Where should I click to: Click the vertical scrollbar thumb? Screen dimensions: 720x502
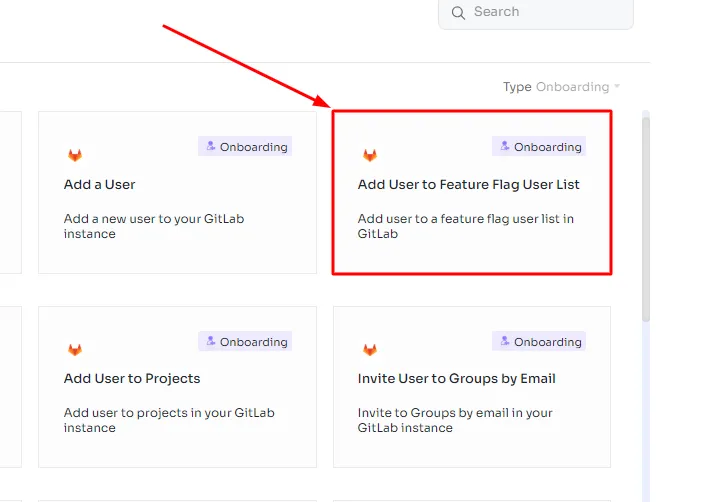pos(646,220)
